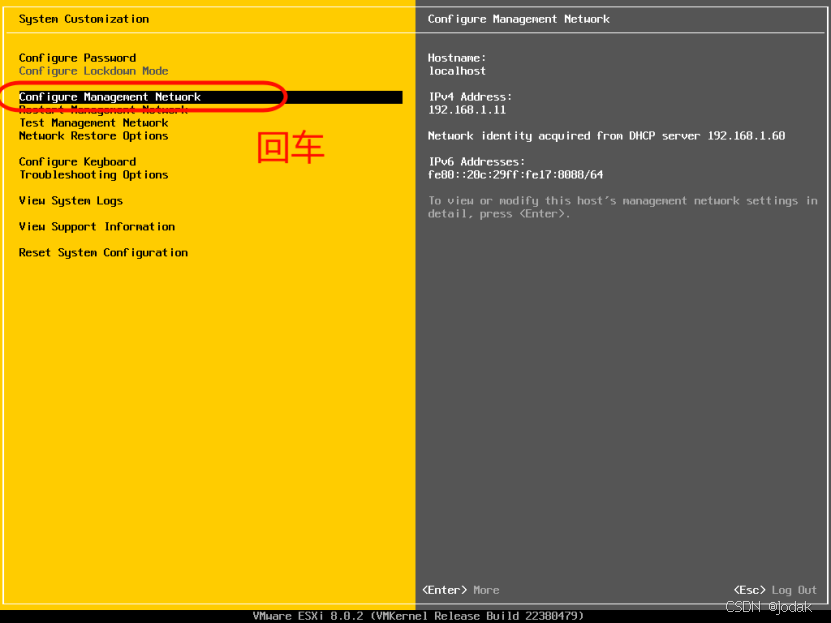Click the DHCP server 192.168.1.60 line

(606, 136)
